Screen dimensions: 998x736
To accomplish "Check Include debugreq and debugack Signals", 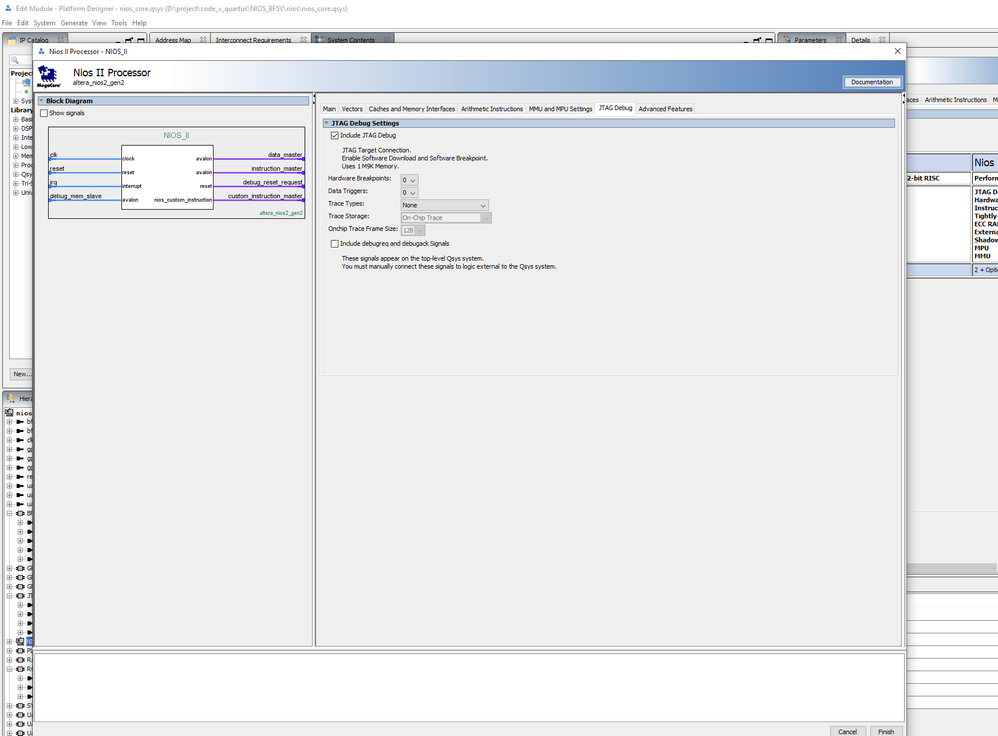I will [x=335, y=244].
